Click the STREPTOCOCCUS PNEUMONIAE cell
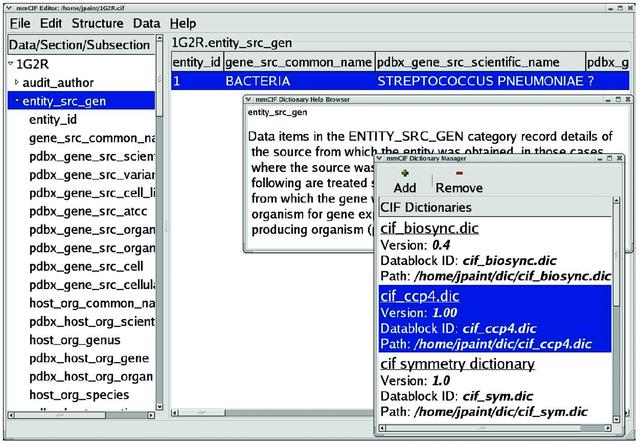The width and height of the screenshot is (640, 444). [480, 81]
